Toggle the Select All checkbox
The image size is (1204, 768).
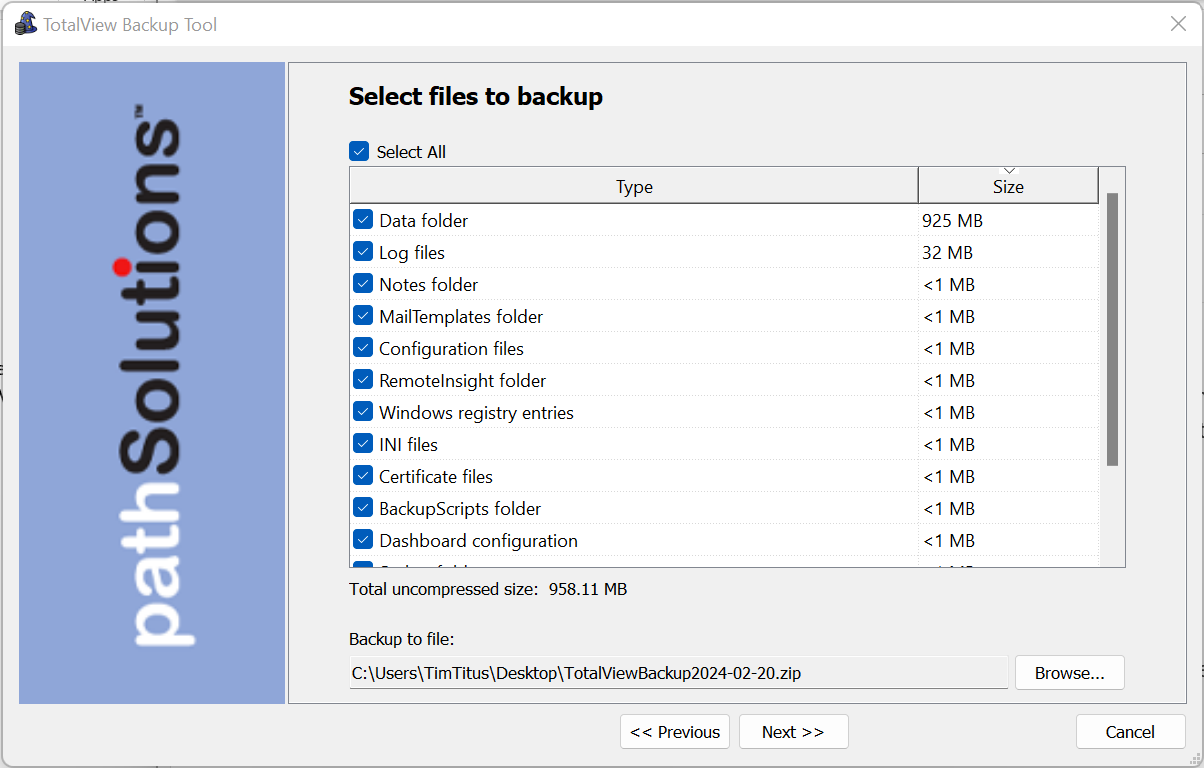pyautogui.click(x=359, y=152)
